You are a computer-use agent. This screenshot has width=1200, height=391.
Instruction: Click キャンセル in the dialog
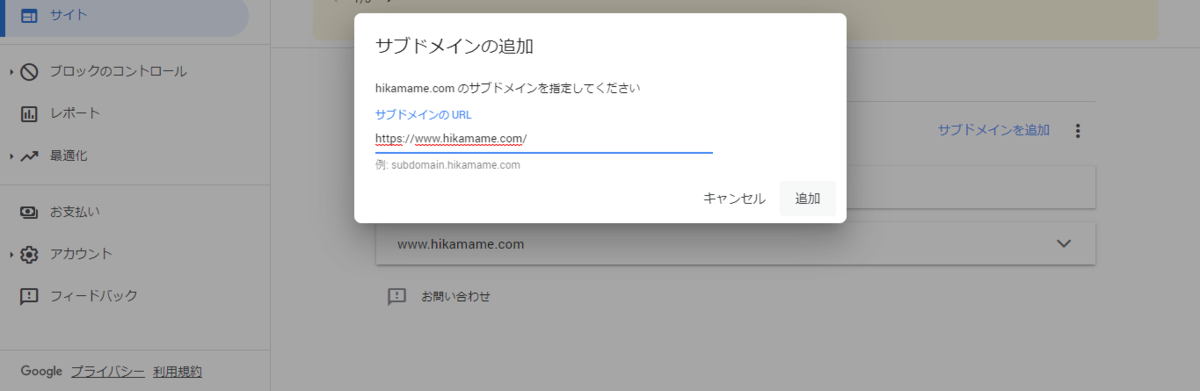coord(734,198)
